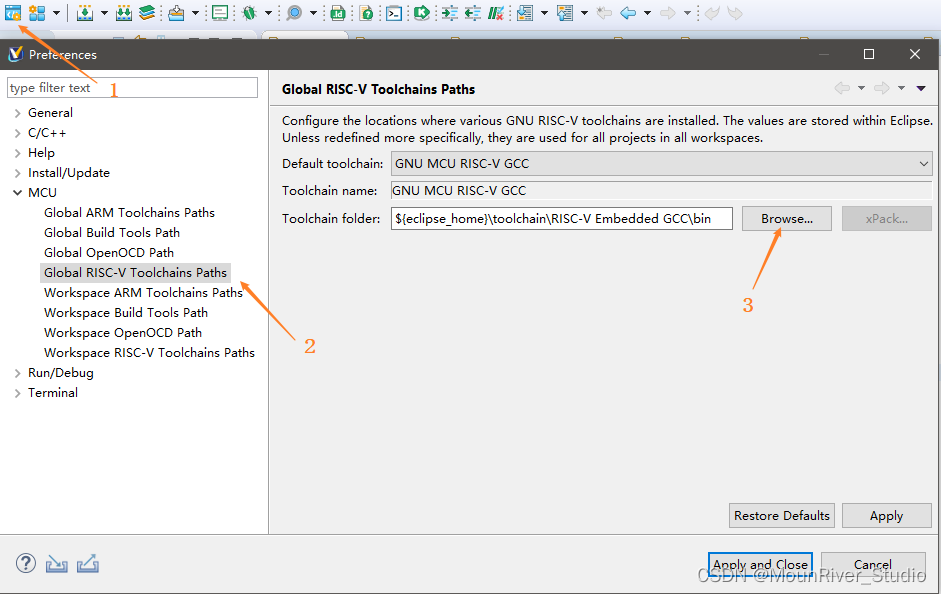The height and width of the screenshot is (594, 941).
Task: Click Apply and Close button
Action: pos(760,564)
